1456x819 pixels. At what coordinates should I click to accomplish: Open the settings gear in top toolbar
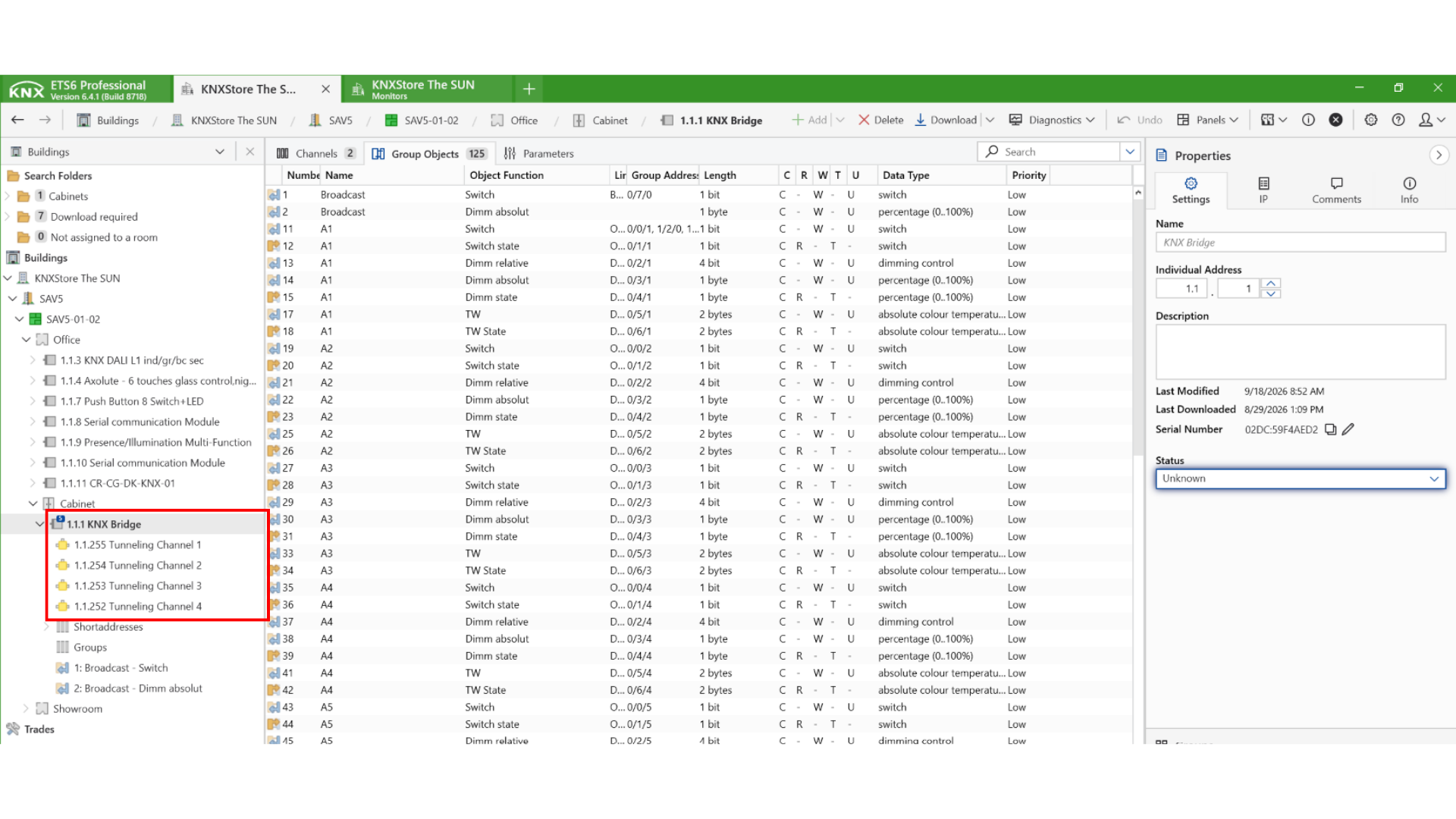(1371, 120)
